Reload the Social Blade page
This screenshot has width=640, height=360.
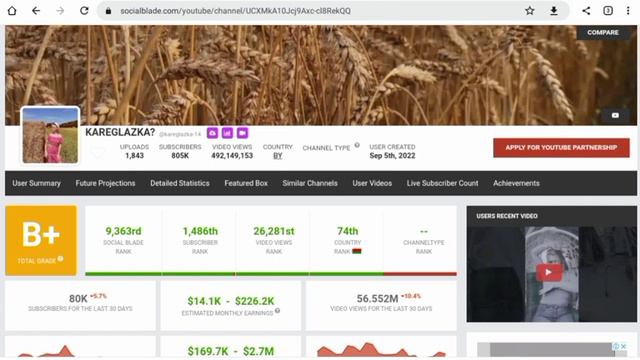(x=84, y=11)
